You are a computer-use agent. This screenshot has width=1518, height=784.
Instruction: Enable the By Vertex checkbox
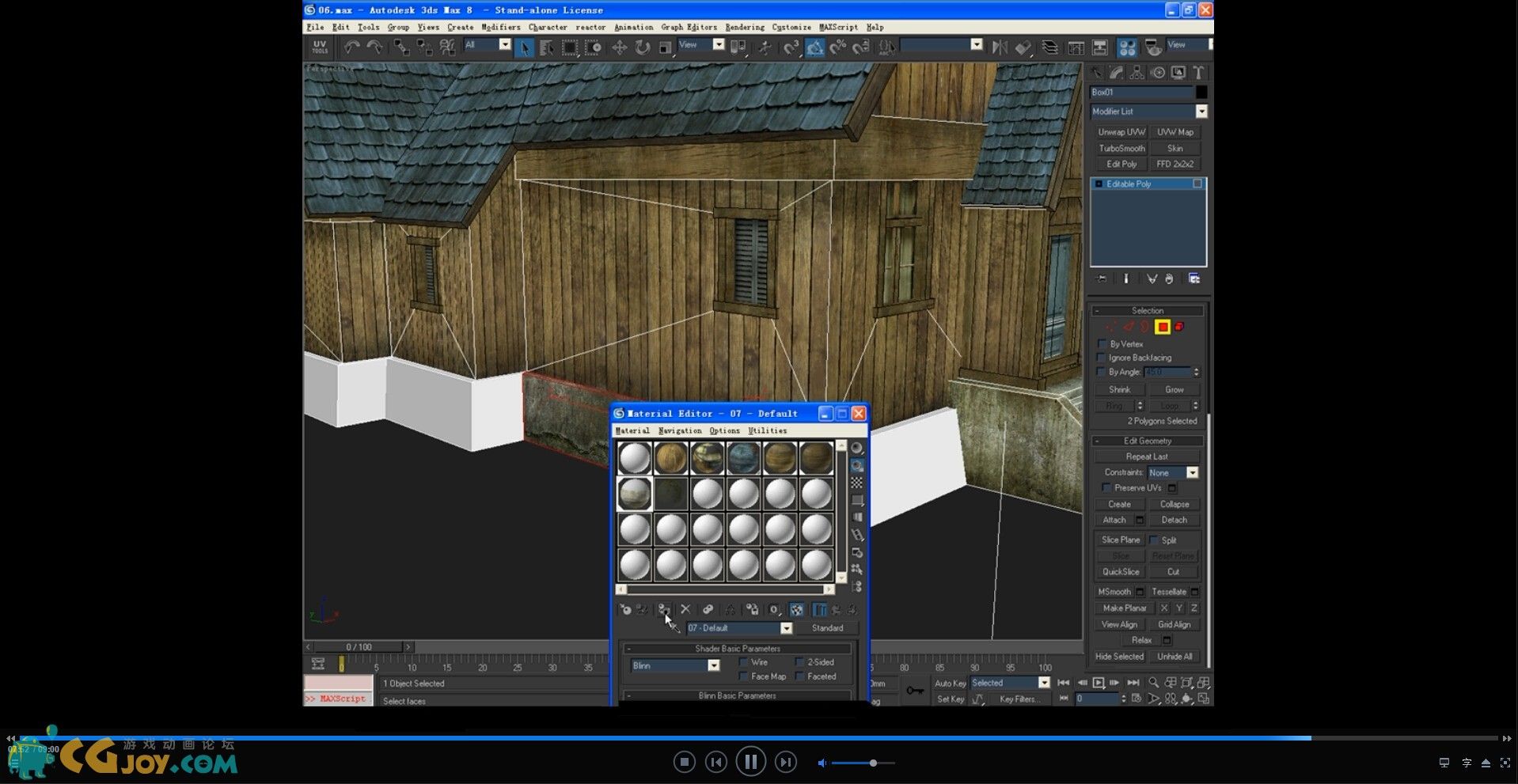pyautogui.click(x=1102, y=344)
